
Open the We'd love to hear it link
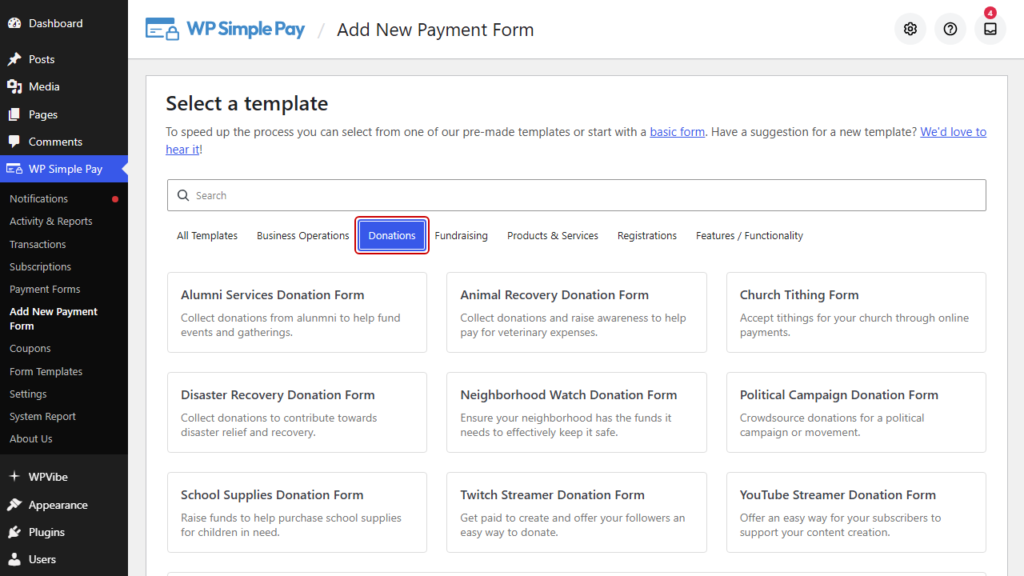953,132
